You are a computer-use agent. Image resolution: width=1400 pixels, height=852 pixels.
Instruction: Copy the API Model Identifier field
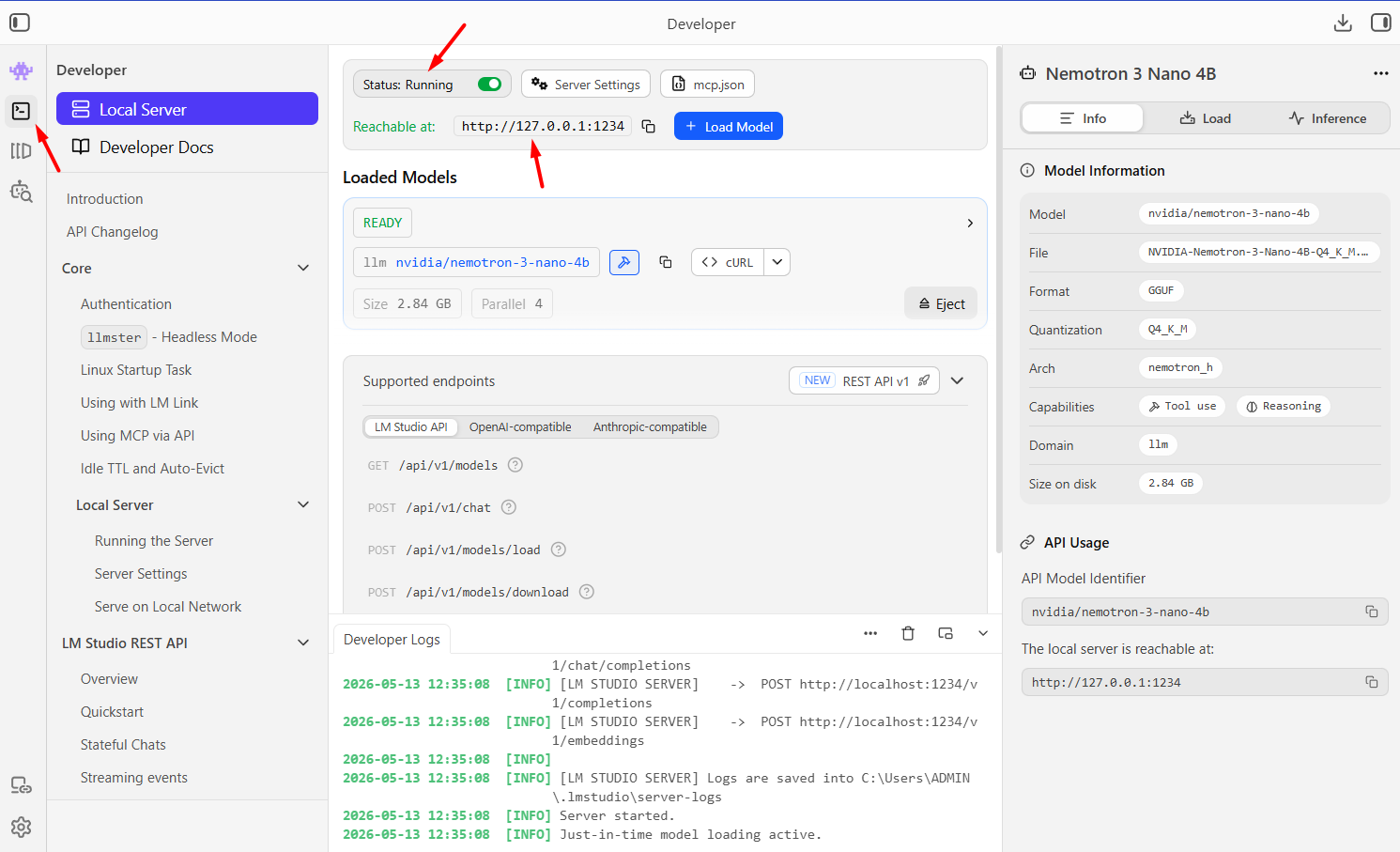(x=1372, y=612)
